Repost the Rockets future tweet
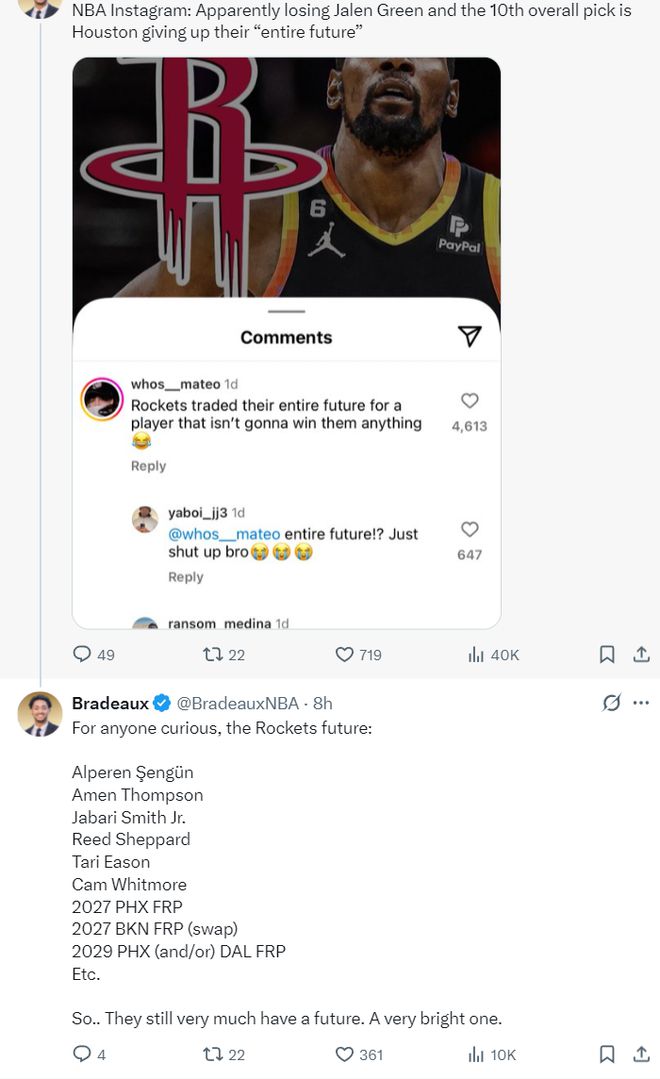Image resolution: width=660 pixels, height=1079 pixels. coord(212,1054)
